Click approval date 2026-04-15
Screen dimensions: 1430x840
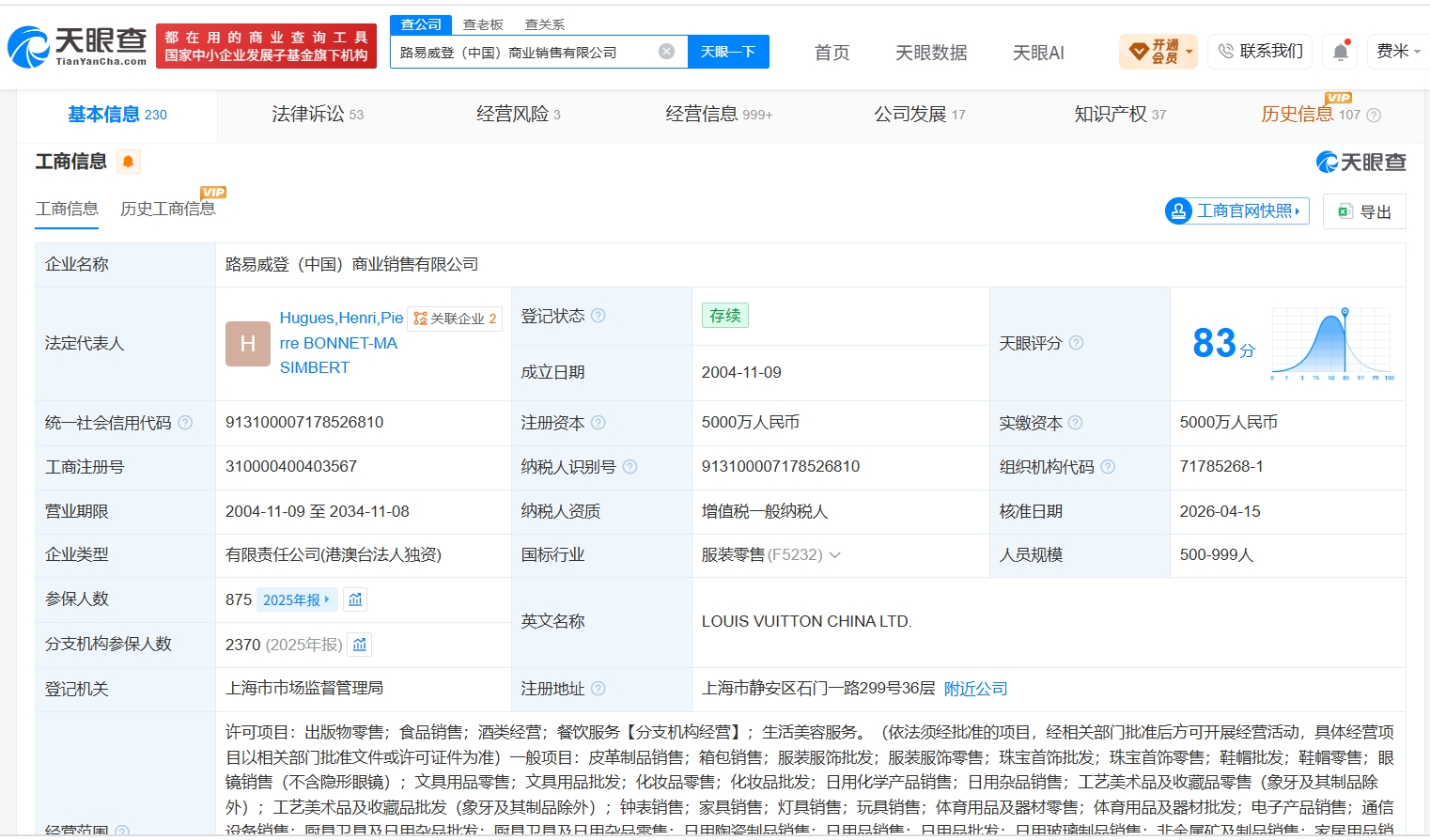[x=1220, y=511]
